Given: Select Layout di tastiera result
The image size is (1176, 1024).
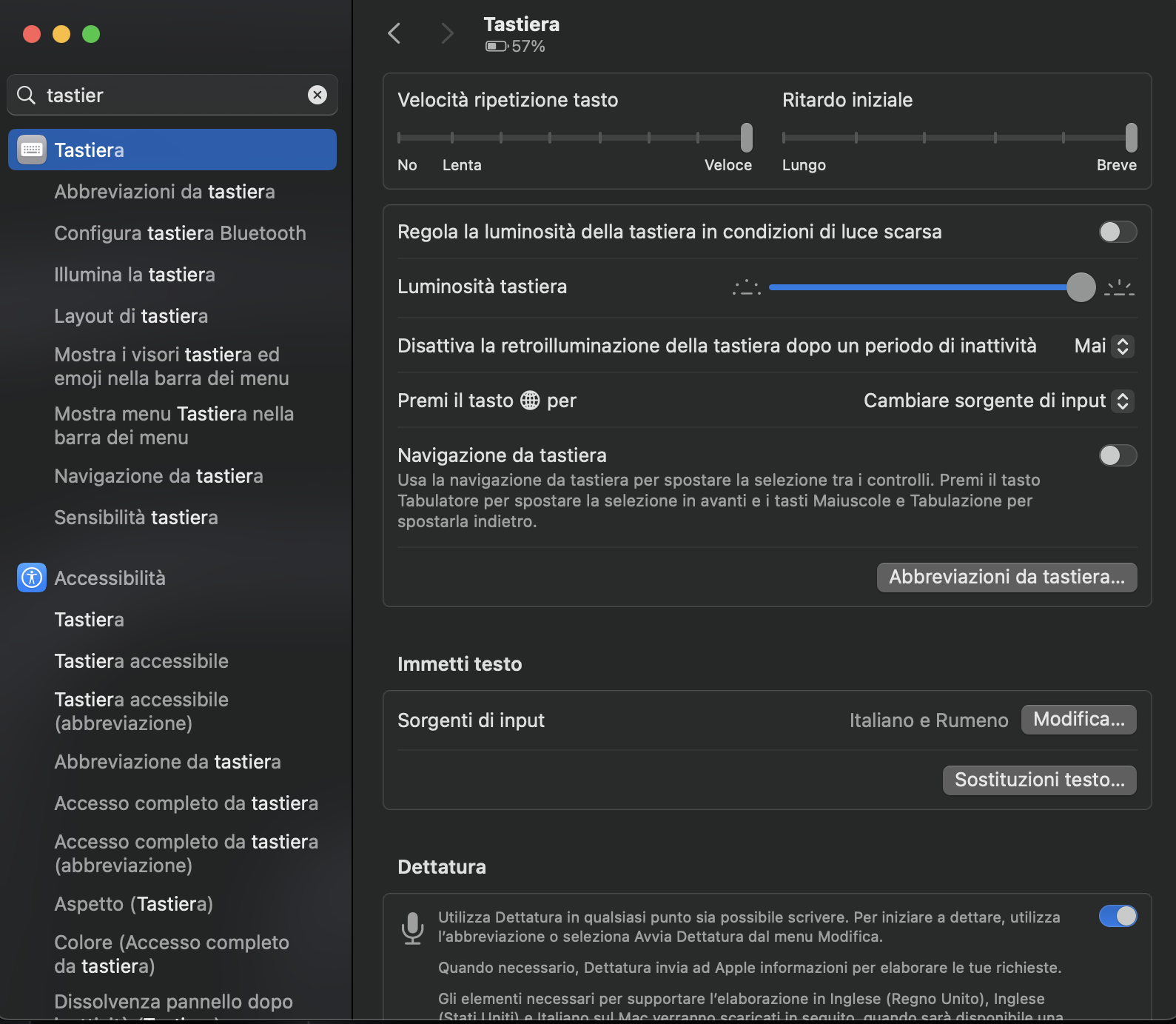Looking at the screenshot, I should 131,316.
